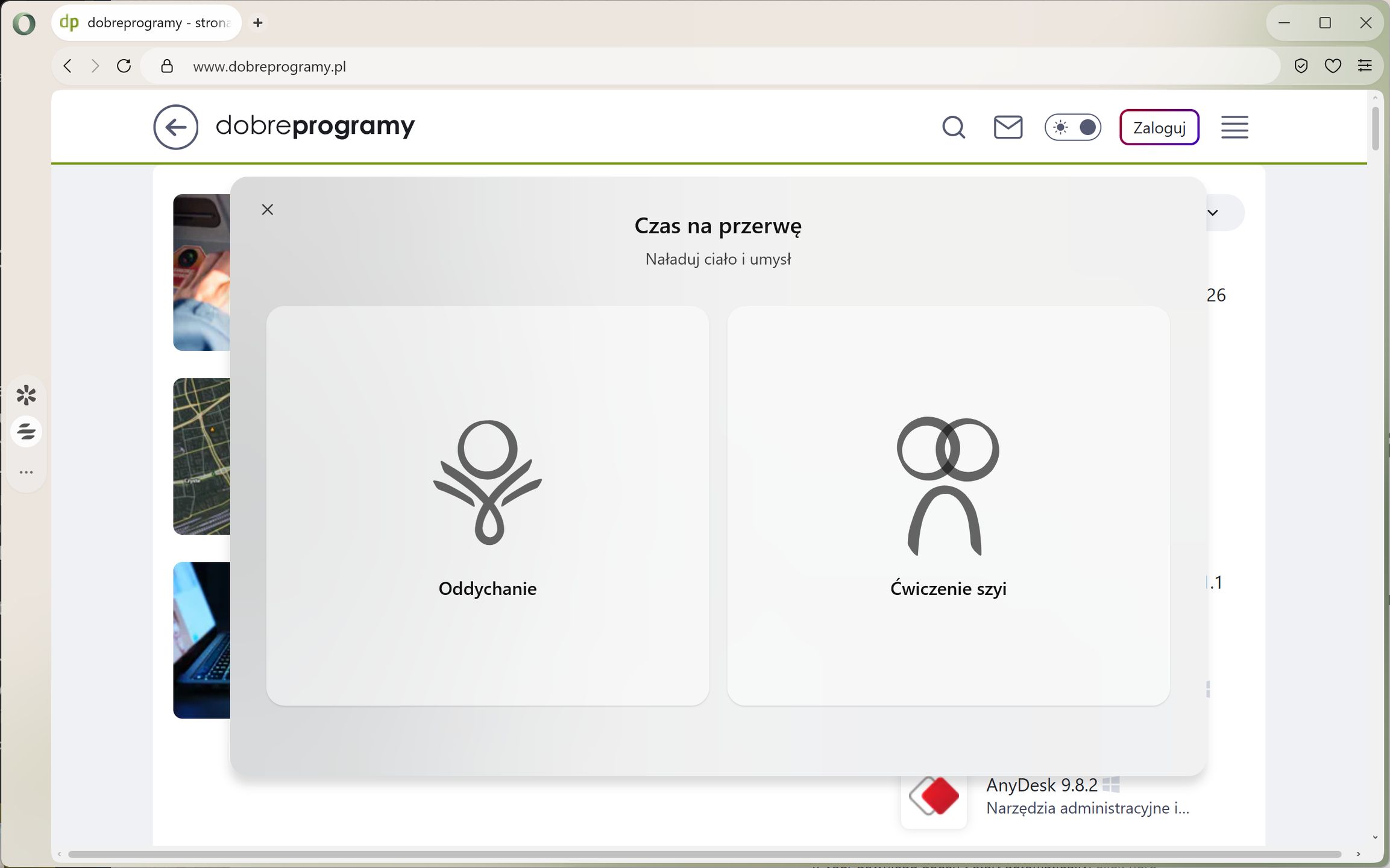Click the dobreprogramy site logo

(x=315, y=126)
